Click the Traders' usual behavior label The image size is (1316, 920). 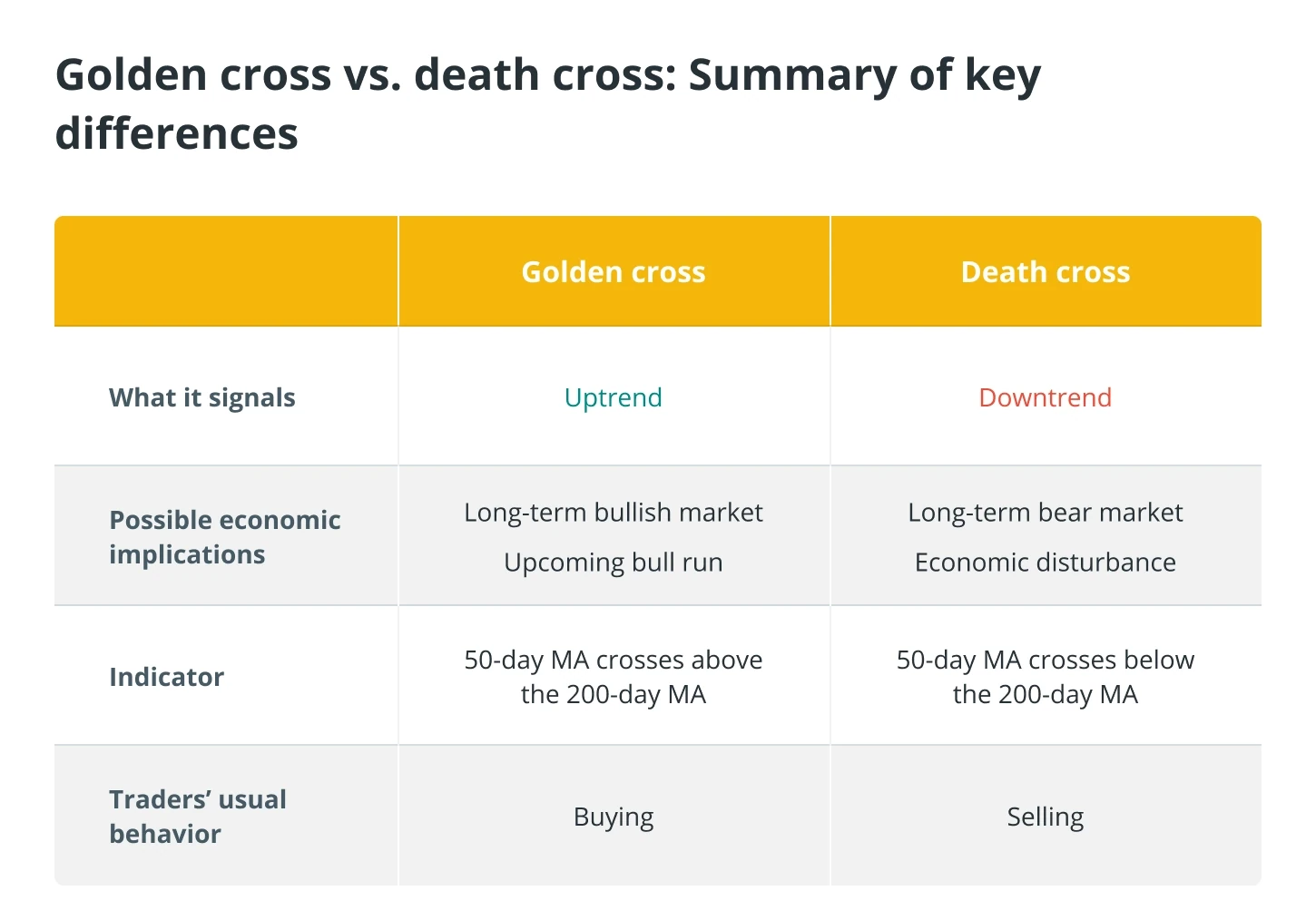pyautogui.click(x=198, y=817)
